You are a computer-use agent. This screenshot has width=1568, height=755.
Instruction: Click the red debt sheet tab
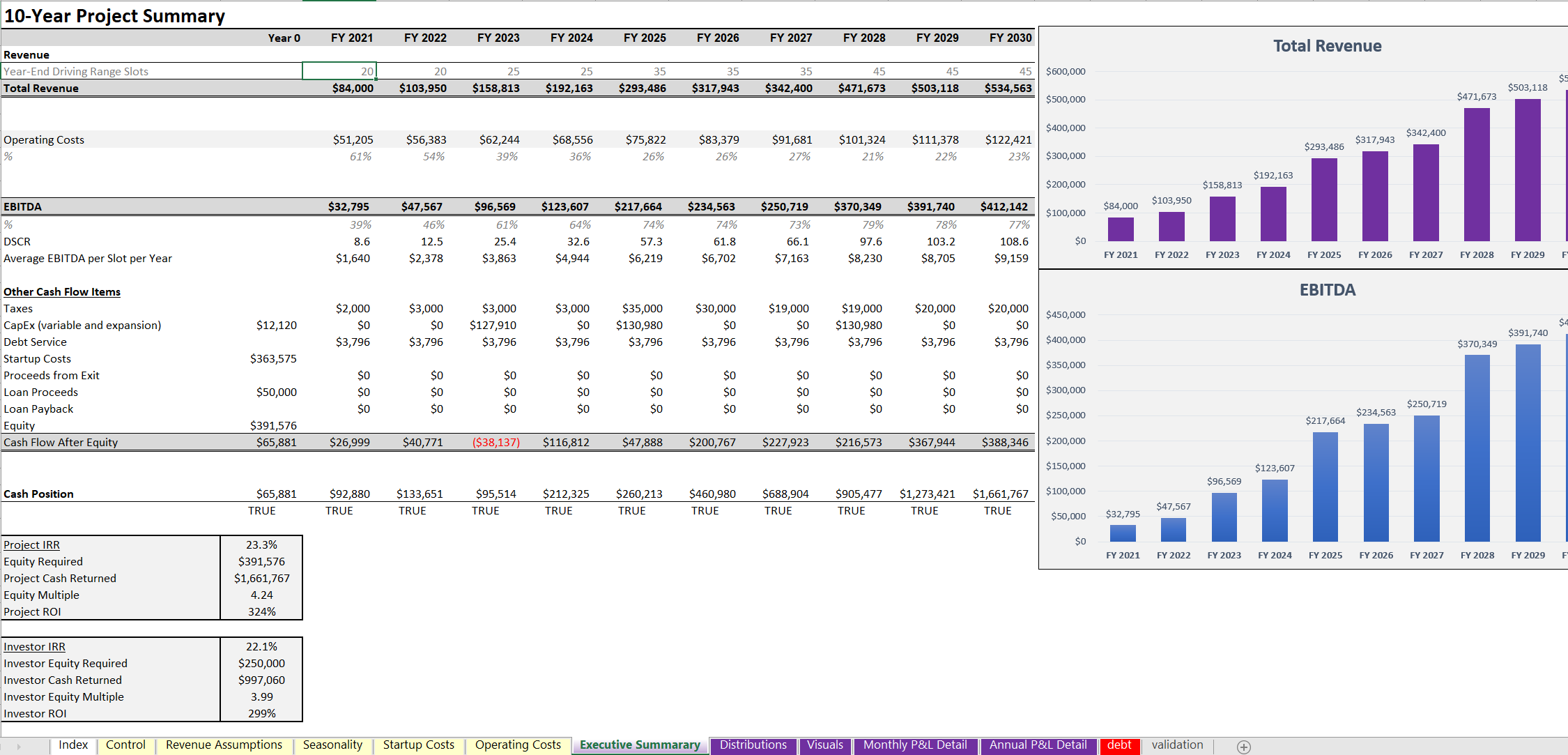tap(1119, 745)
